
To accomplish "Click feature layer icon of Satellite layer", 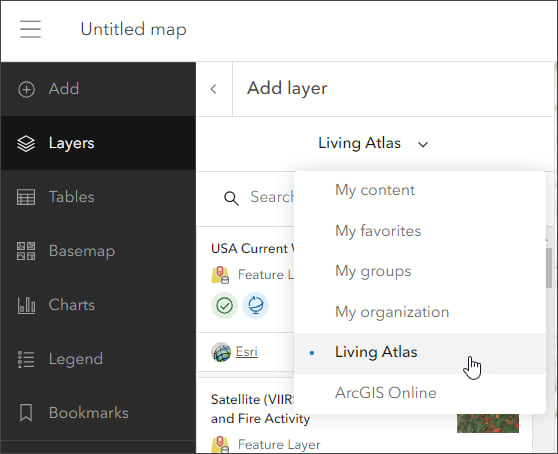I will [x=220, y=445].
